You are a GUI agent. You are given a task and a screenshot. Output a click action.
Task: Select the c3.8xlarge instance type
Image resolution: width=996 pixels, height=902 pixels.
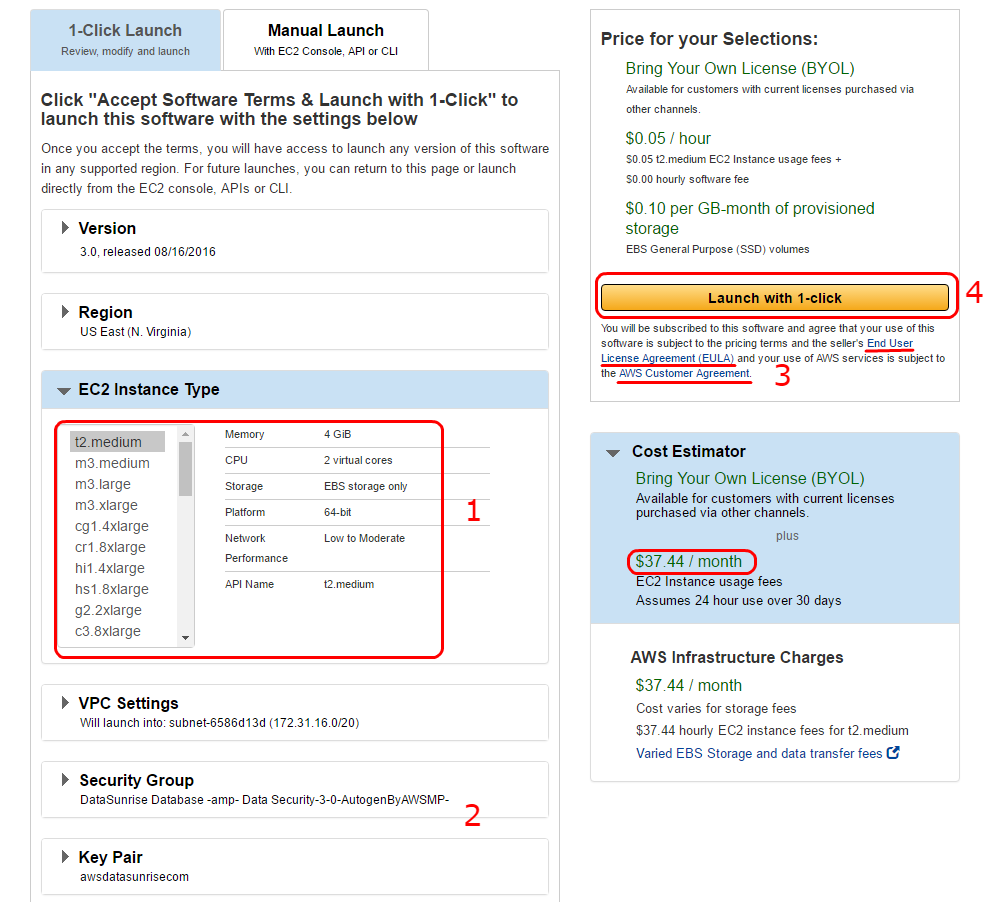(108, 631)
